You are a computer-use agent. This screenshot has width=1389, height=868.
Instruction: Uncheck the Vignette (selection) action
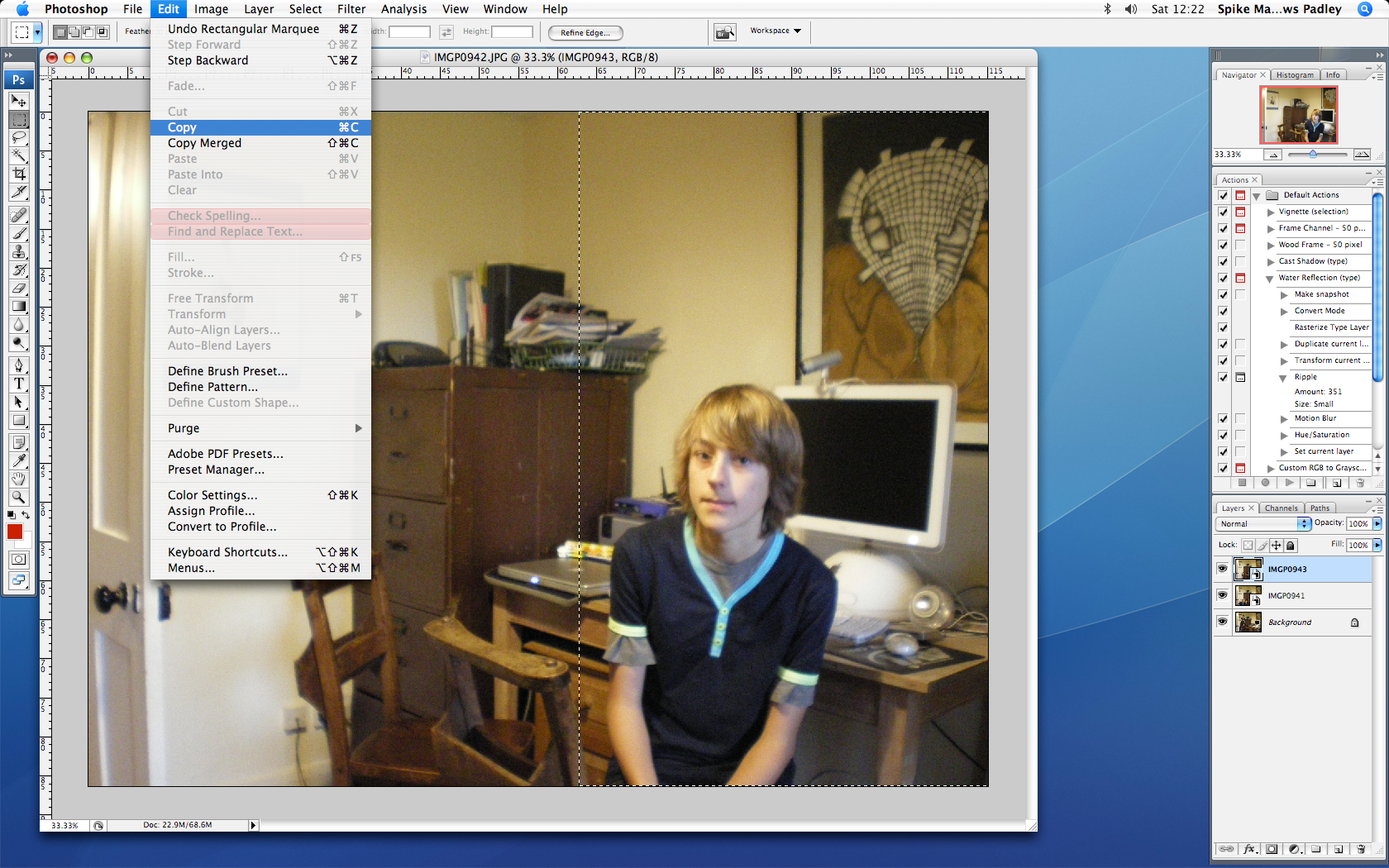(x=1222, y=212)
